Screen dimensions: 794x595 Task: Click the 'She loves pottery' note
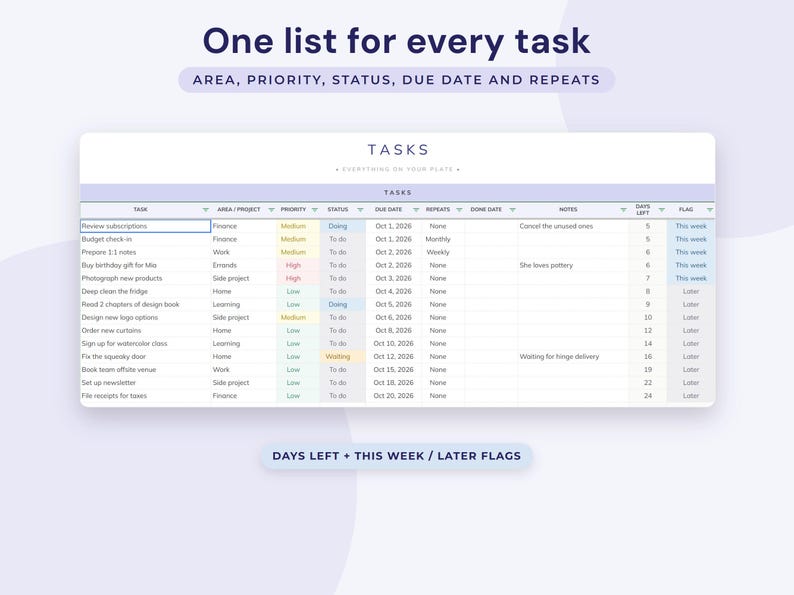pos(573,265)
